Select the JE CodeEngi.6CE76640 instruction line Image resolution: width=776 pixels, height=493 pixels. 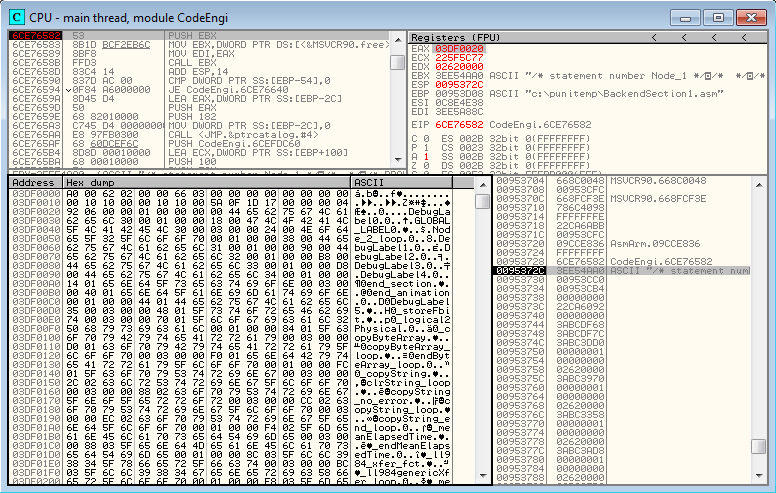tap(199, 90)
